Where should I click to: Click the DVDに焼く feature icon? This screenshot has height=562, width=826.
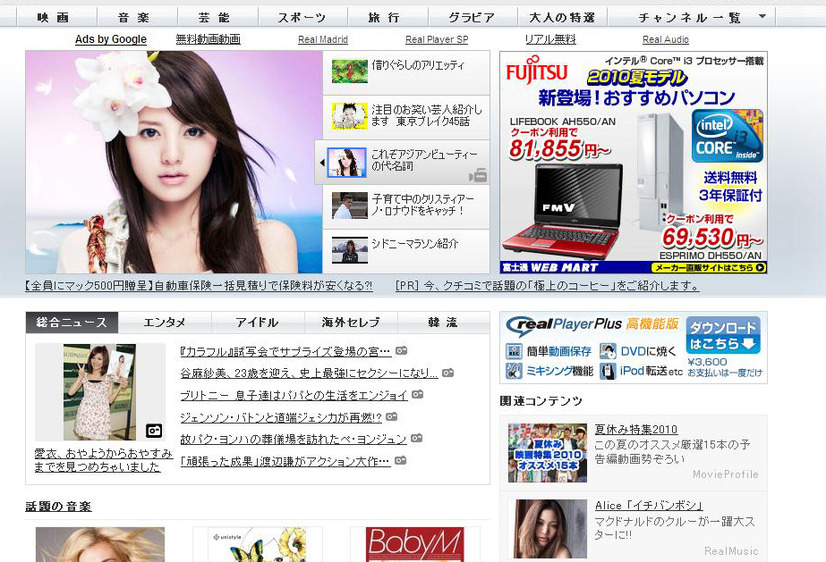coord(608,351)
